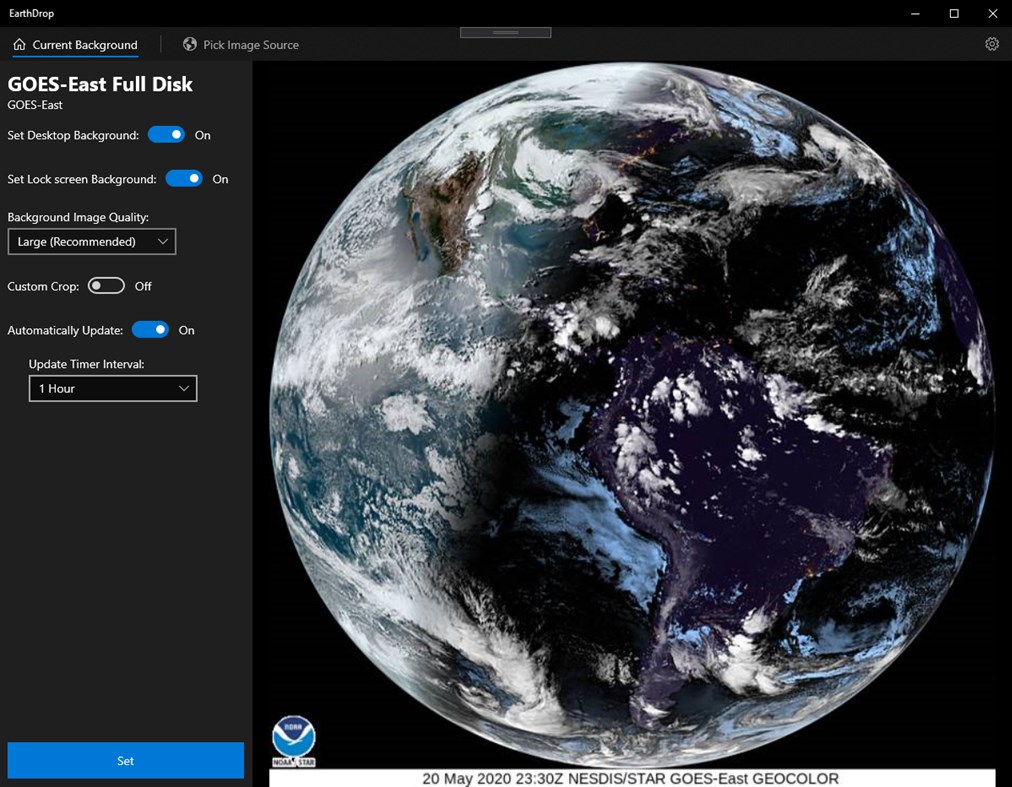Image resolution: width=1012 pixels, height=787 pixels.
Task: Open settings using the gear icon
Action: point(991,44)
